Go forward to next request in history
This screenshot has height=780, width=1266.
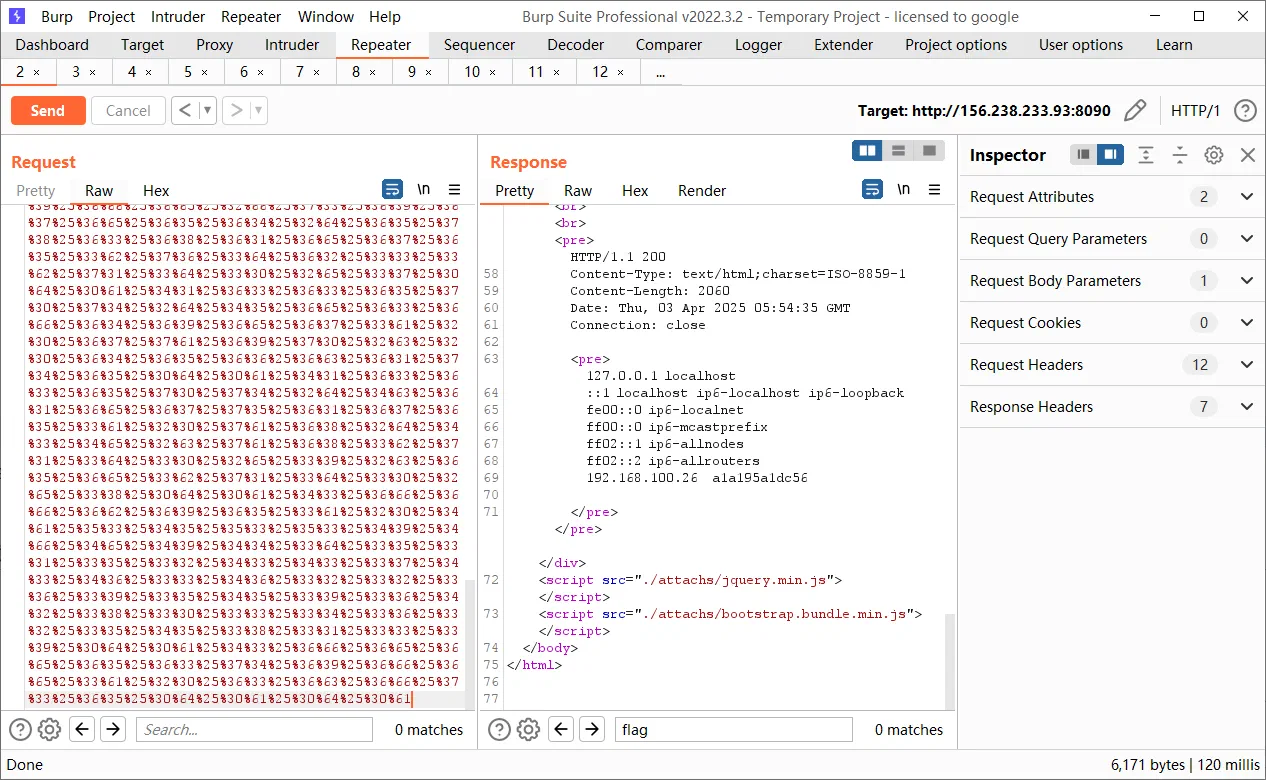click(236, 110)
